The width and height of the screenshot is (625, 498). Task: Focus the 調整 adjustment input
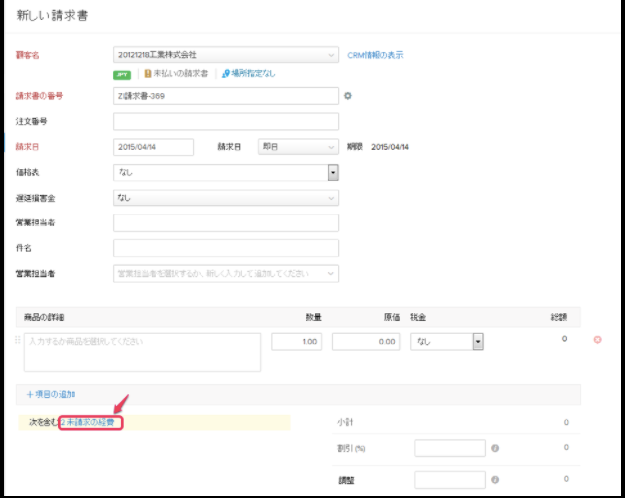pos(450,480)
